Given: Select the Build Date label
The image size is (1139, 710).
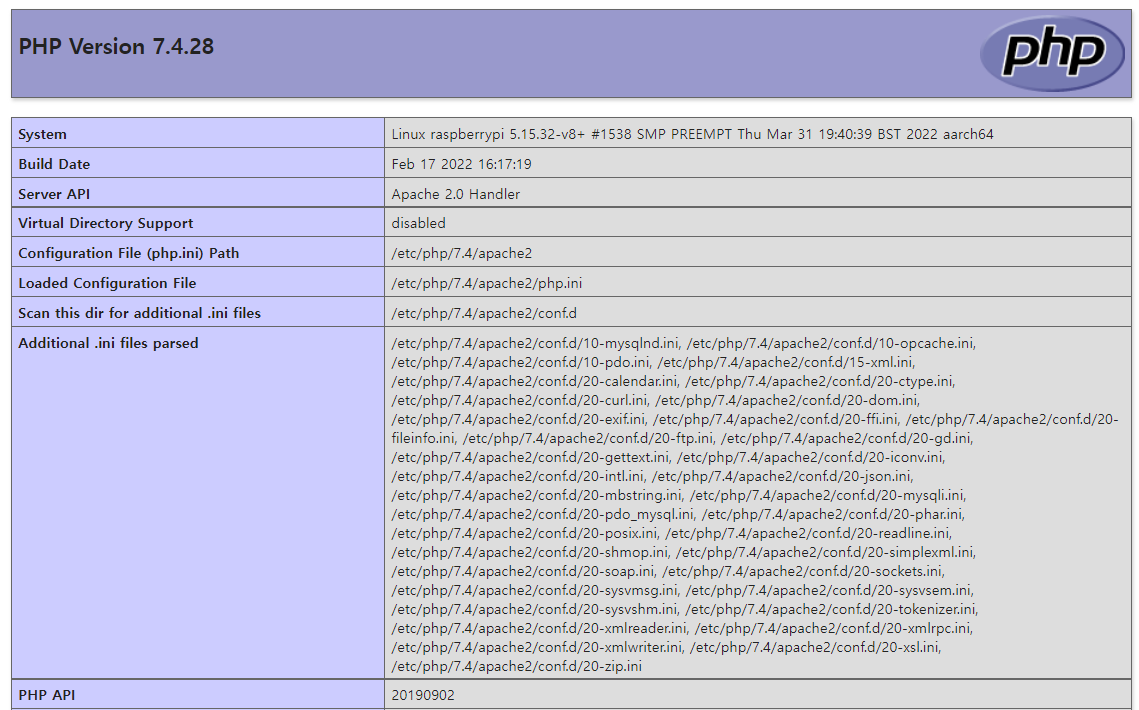Looking at the screenshot, I should click(54, 164).
